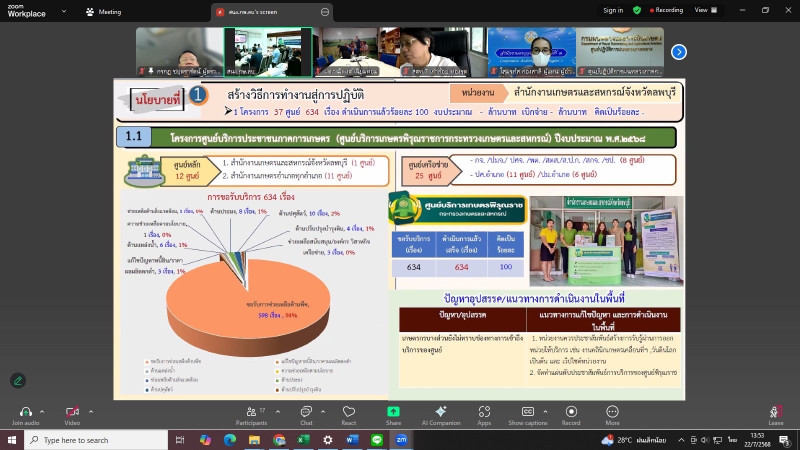The width and height of the screenshot is (800, 450).
Task: Show next participants with the right arrow
Action: [679, 52]
